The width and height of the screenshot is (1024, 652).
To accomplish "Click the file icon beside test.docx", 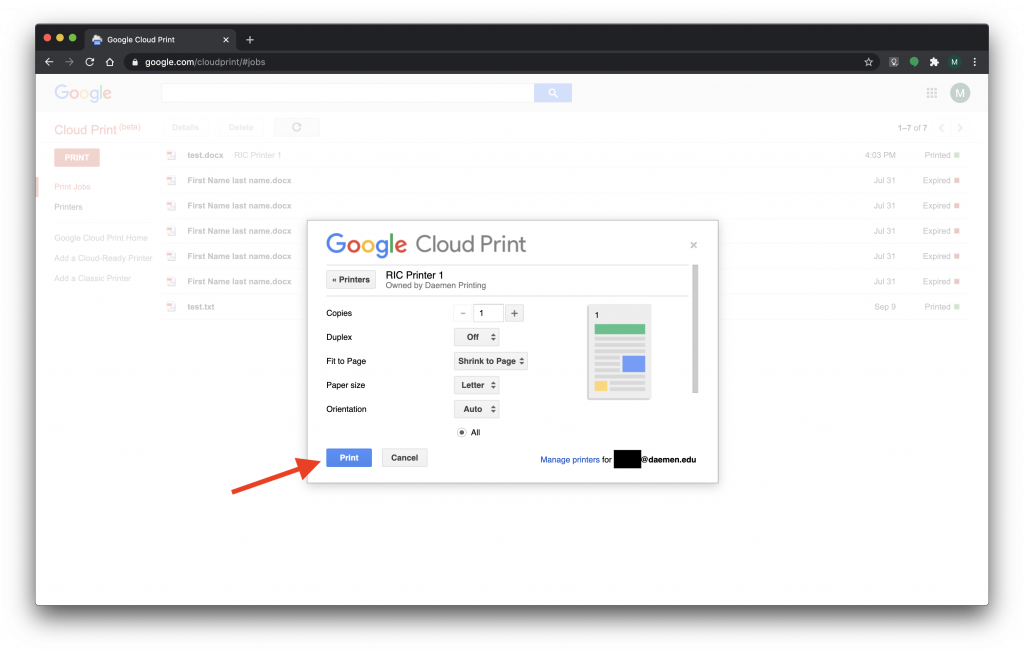I will [171, 155].
